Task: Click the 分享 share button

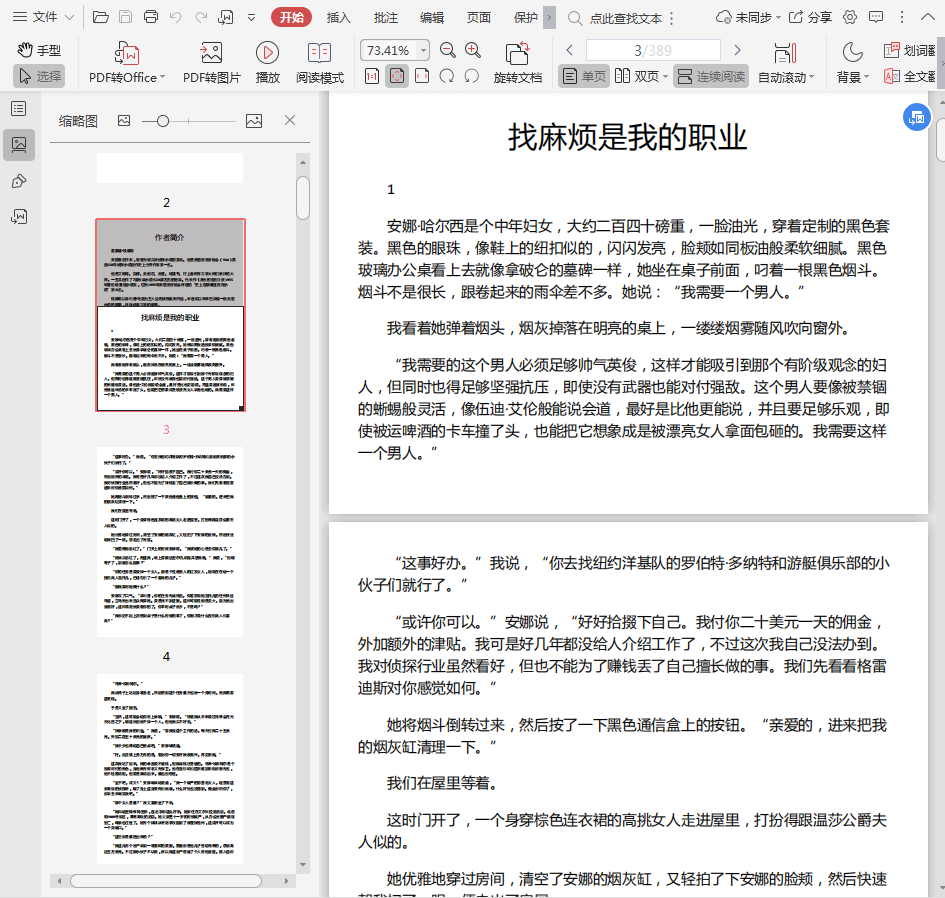Action: (x=810, y=17)
